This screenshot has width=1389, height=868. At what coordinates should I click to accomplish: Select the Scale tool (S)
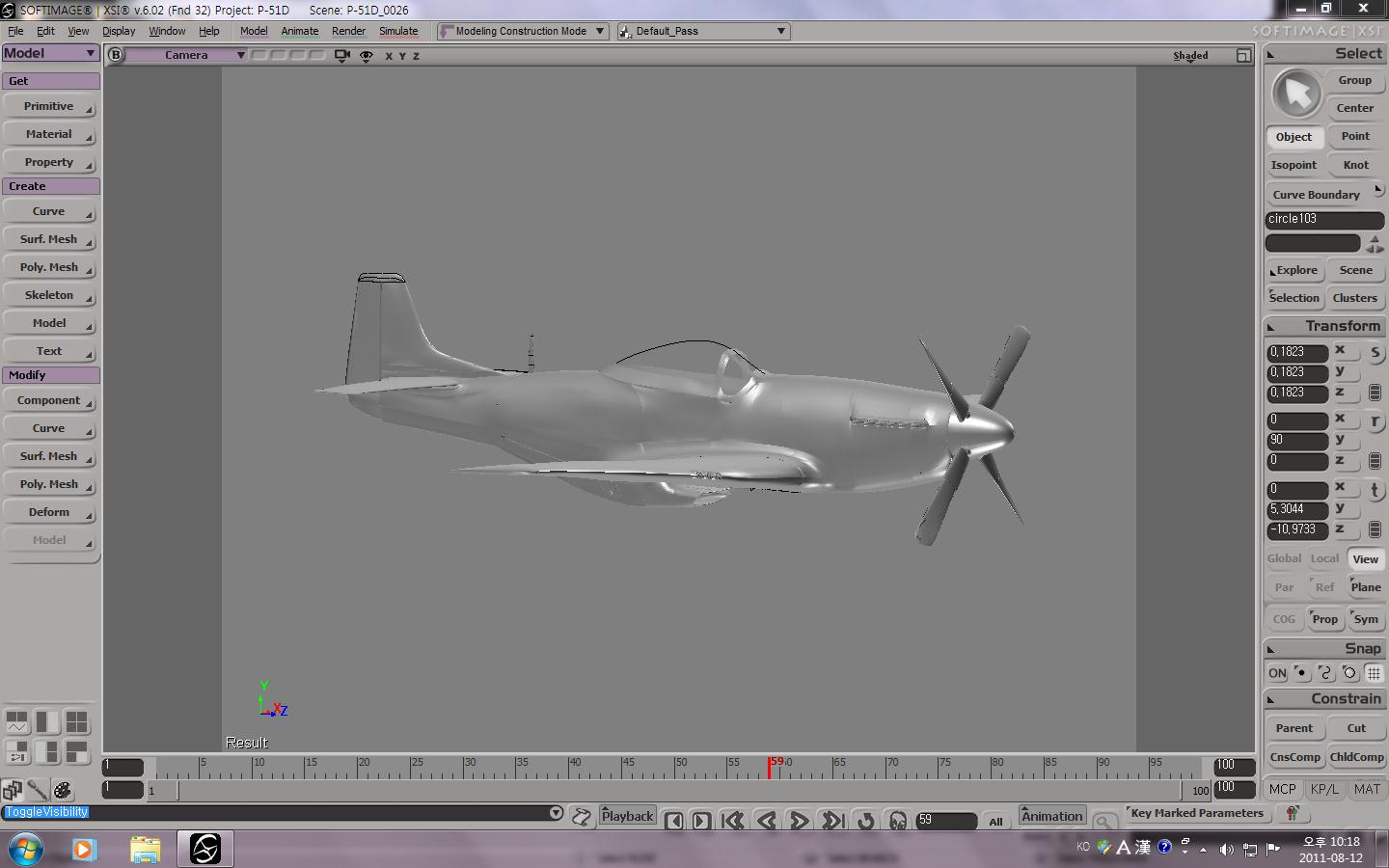(x=1375, y=352)
